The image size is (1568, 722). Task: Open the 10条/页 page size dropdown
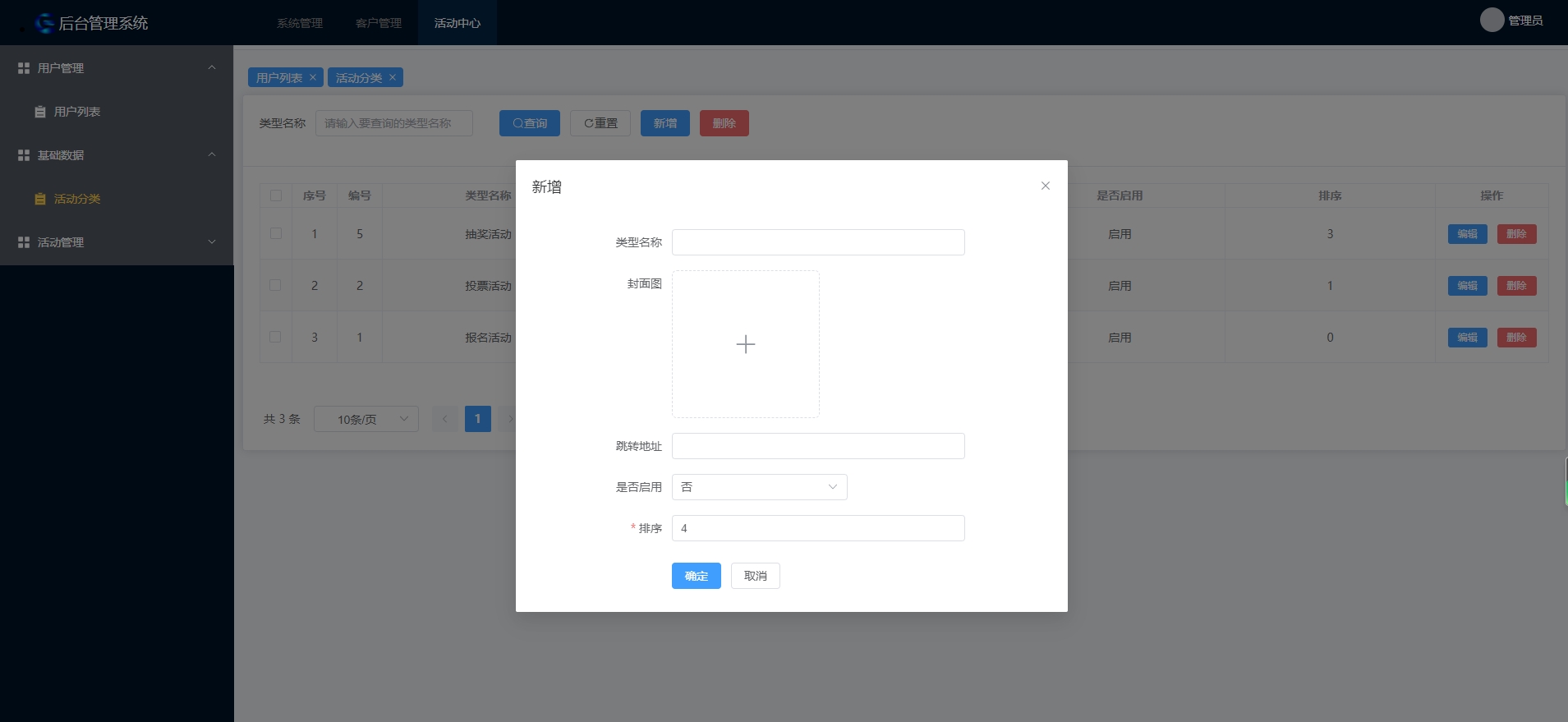click(366, 419)
